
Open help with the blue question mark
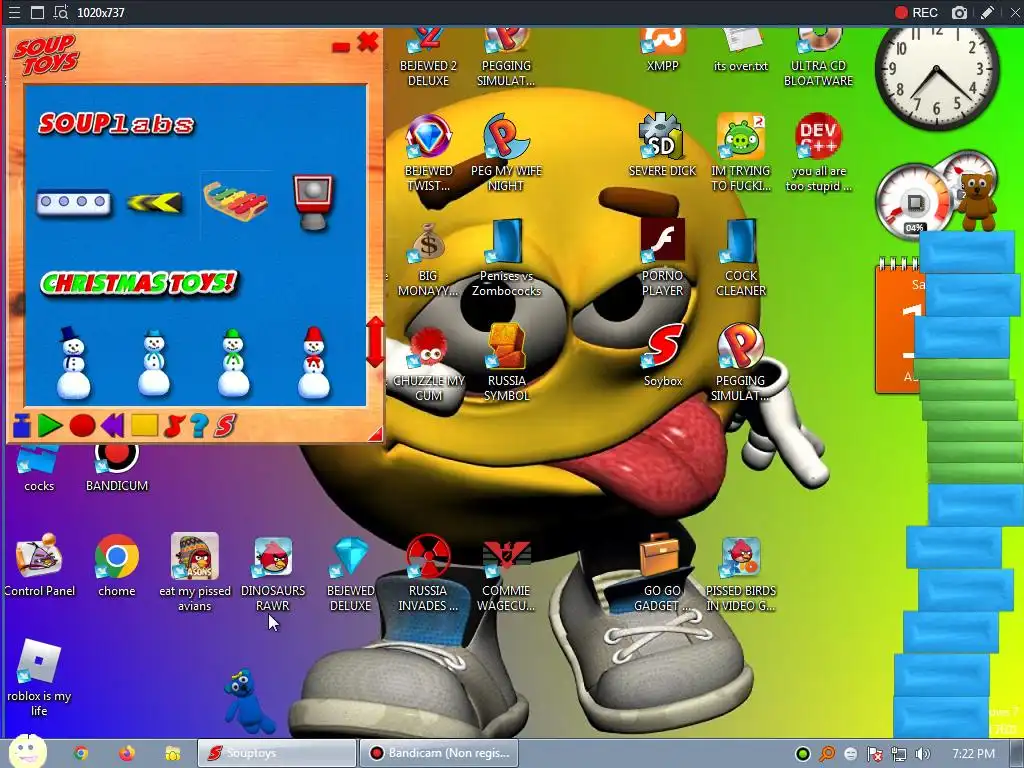click(199, 426)
